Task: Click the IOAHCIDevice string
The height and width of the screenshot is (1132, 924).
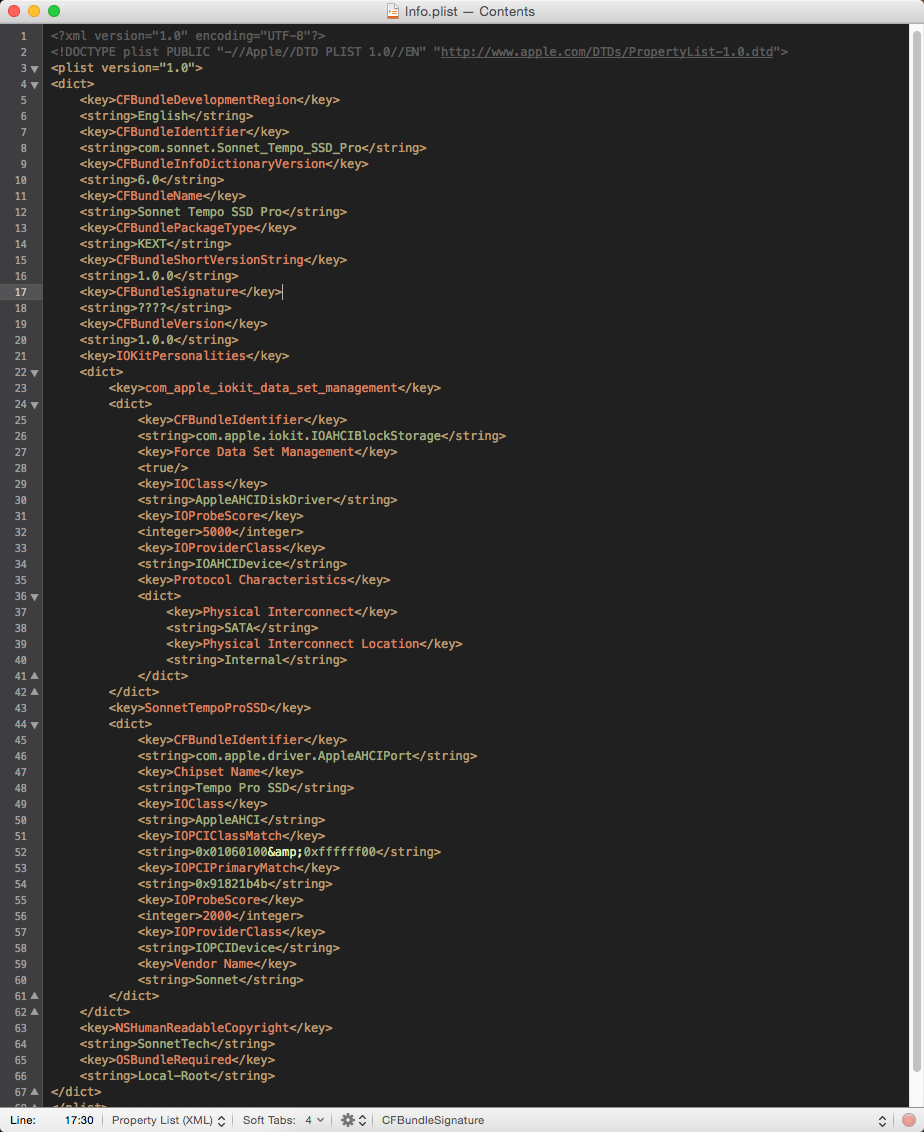Action: tap(238, 564)
